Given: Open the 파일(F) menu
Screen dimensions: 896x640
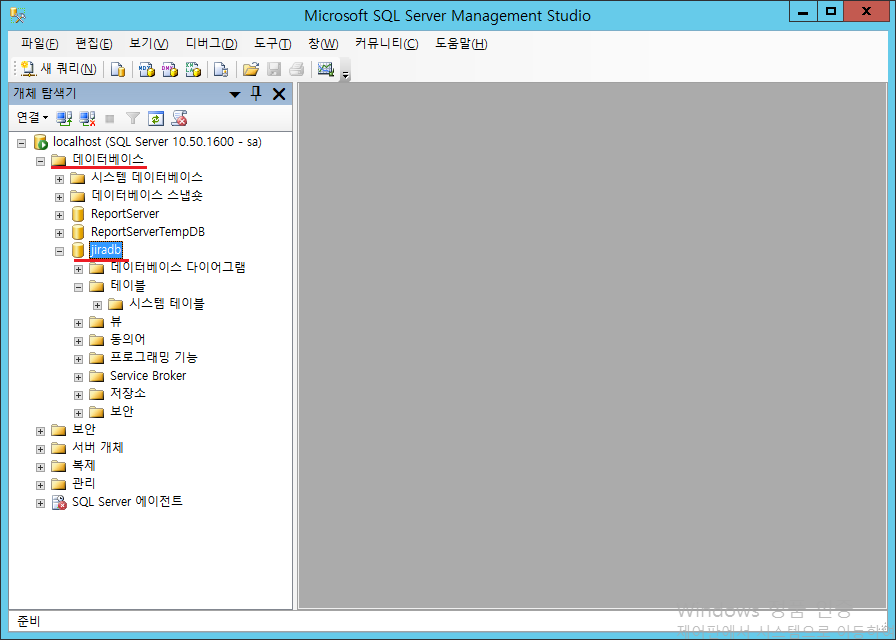Looking at the screenshot, I should tap(39, 43).
